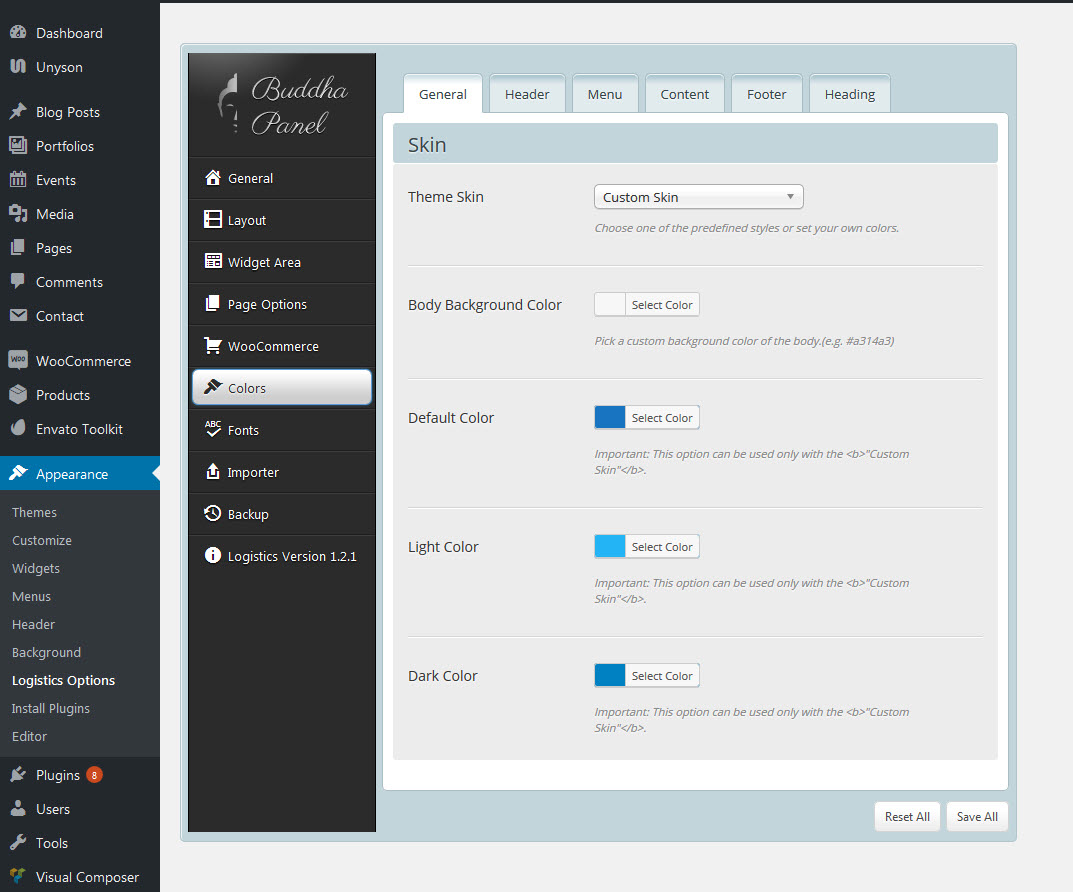Click Select Color for Light Color
Image resolution: width=1073 pixels, height=892 pixels.
coord(662,547)
